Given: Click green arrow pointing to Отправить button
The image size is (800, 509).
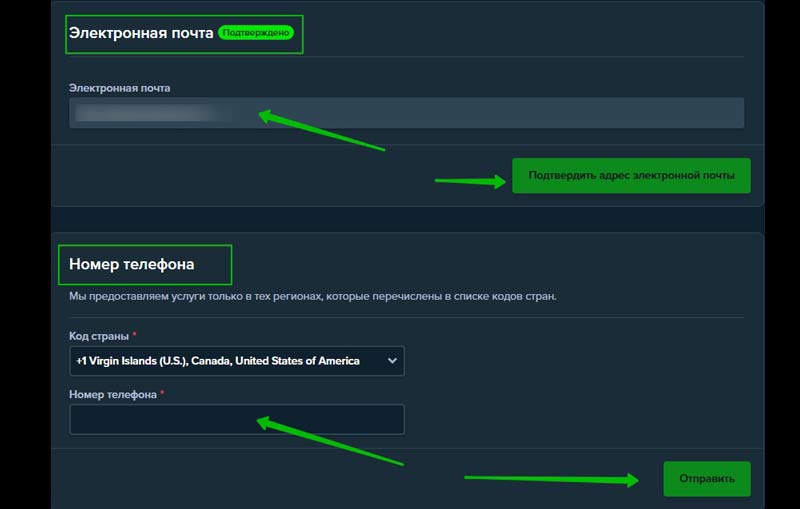Looking at the screenshot, I should coord(550,479).
